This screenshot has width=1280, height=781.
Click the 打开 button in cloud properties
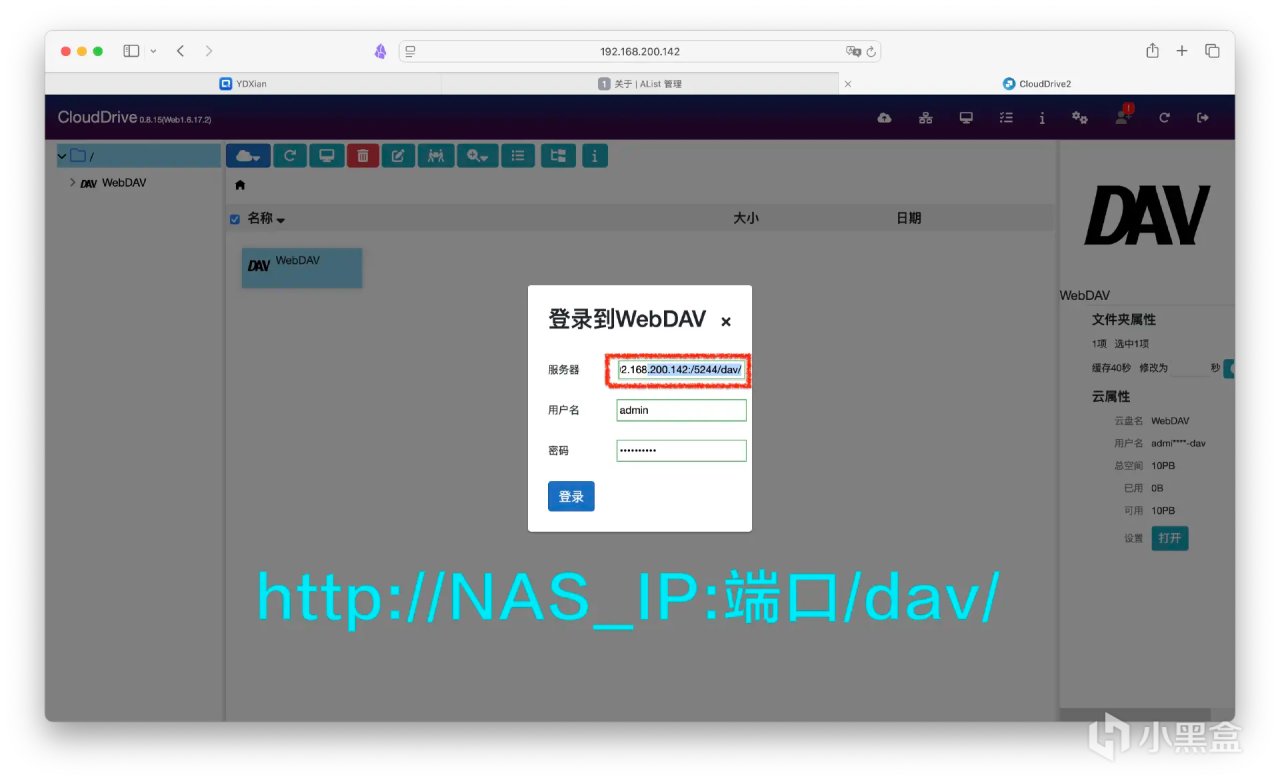[x=1170, y=538]
